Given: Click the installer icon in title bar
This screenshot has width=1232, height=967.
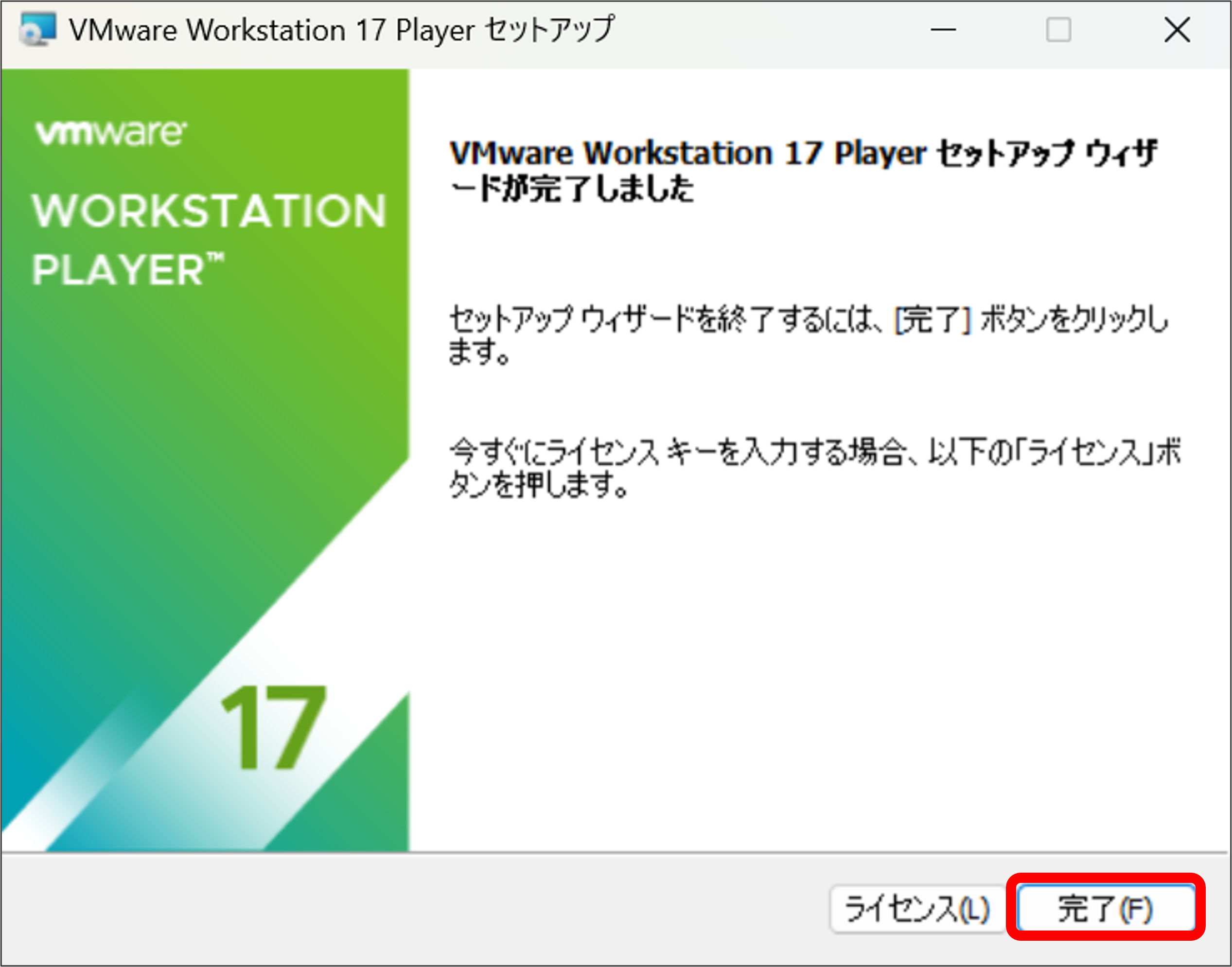Looking at the screenshot, I should point(37,30).
